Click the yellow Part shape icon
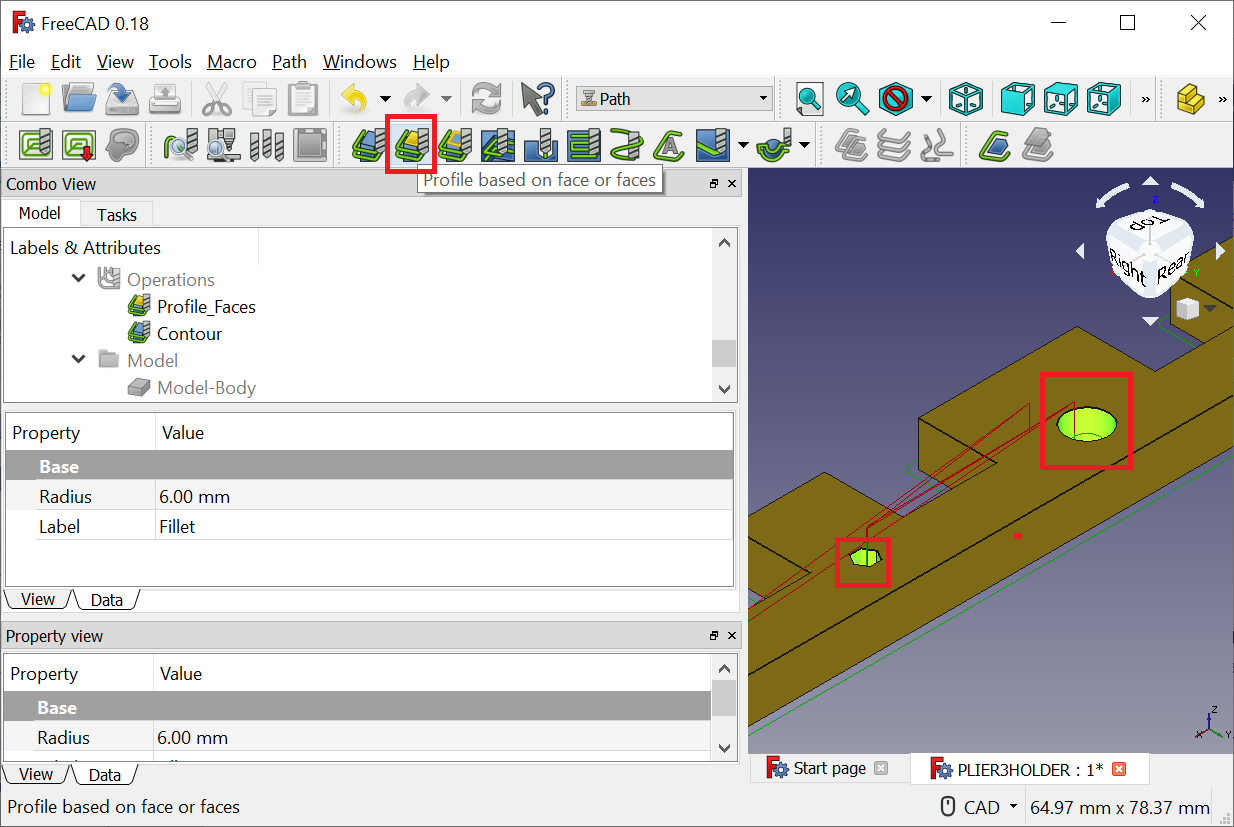The width and height of the screenshot is (1234, 827). [1189, 98]
